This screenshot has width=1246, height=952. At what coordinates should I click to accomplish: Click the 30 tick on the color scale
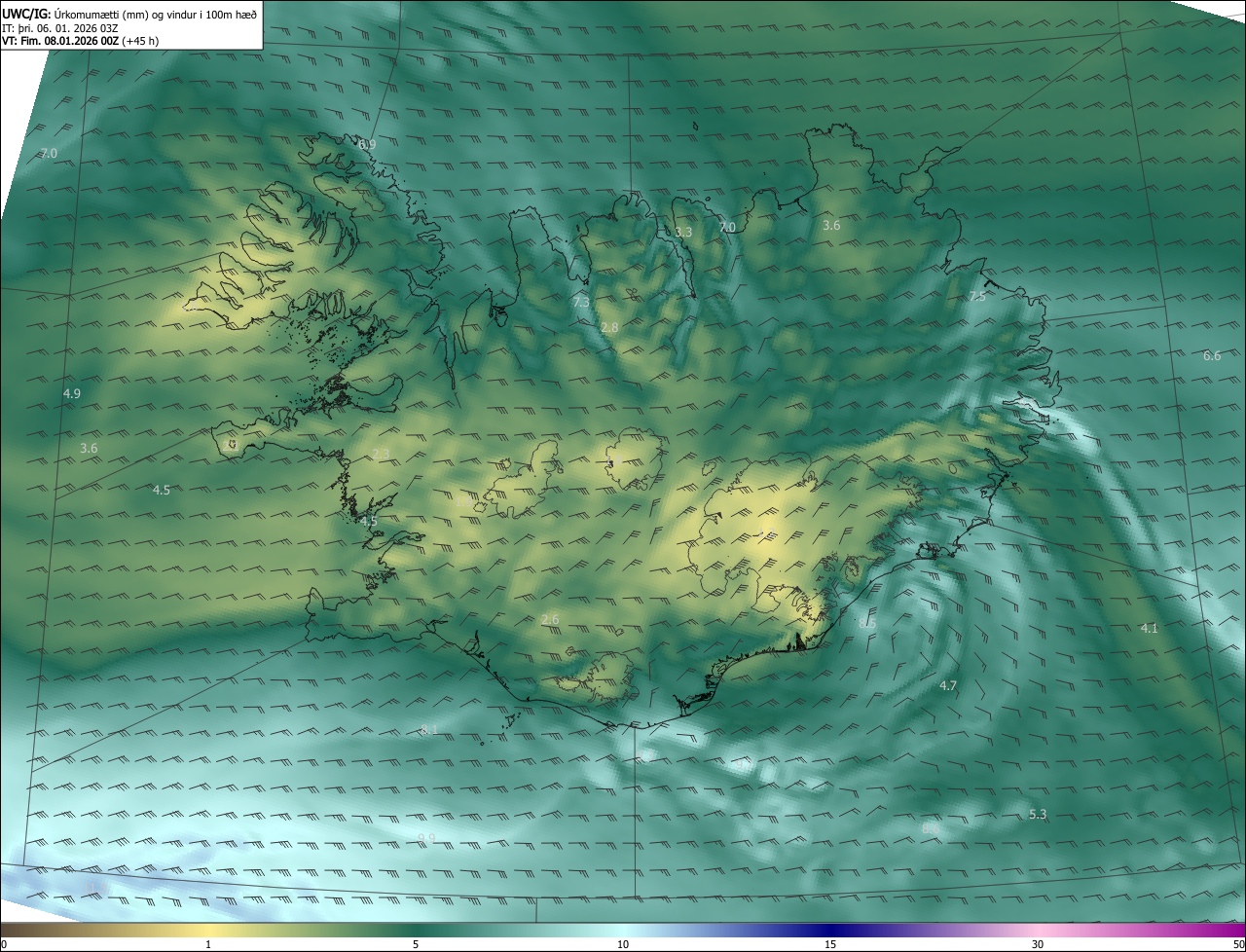coord(1038,944)
